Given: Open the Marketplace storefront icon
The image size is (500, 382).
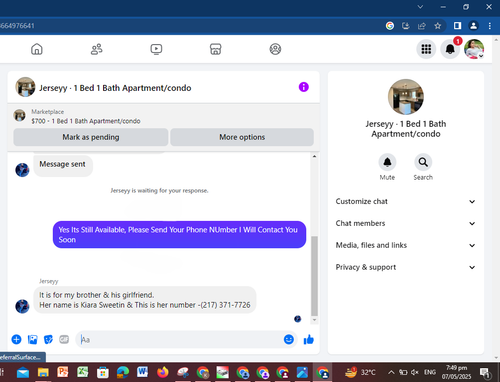Looking at the screenshot, I should 216,49.
